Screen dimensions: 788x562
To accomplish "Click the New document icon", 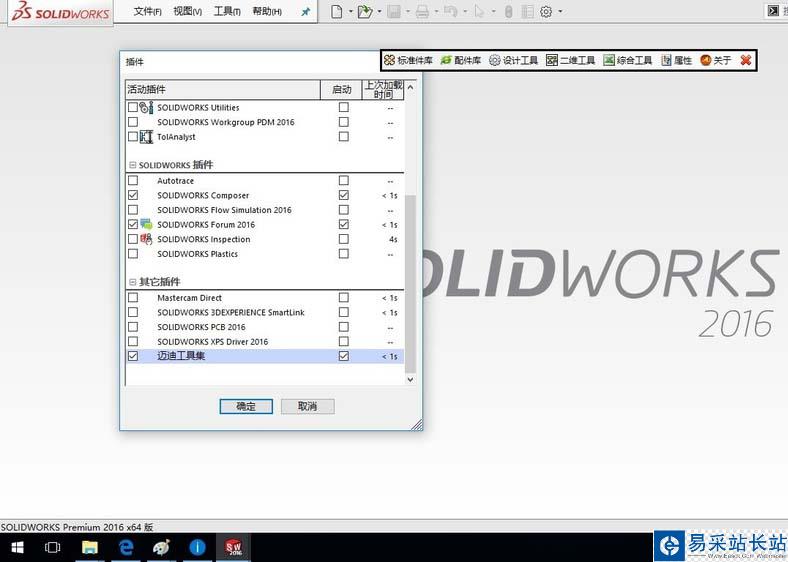I will pyautogui.click(x=337, y=11).
